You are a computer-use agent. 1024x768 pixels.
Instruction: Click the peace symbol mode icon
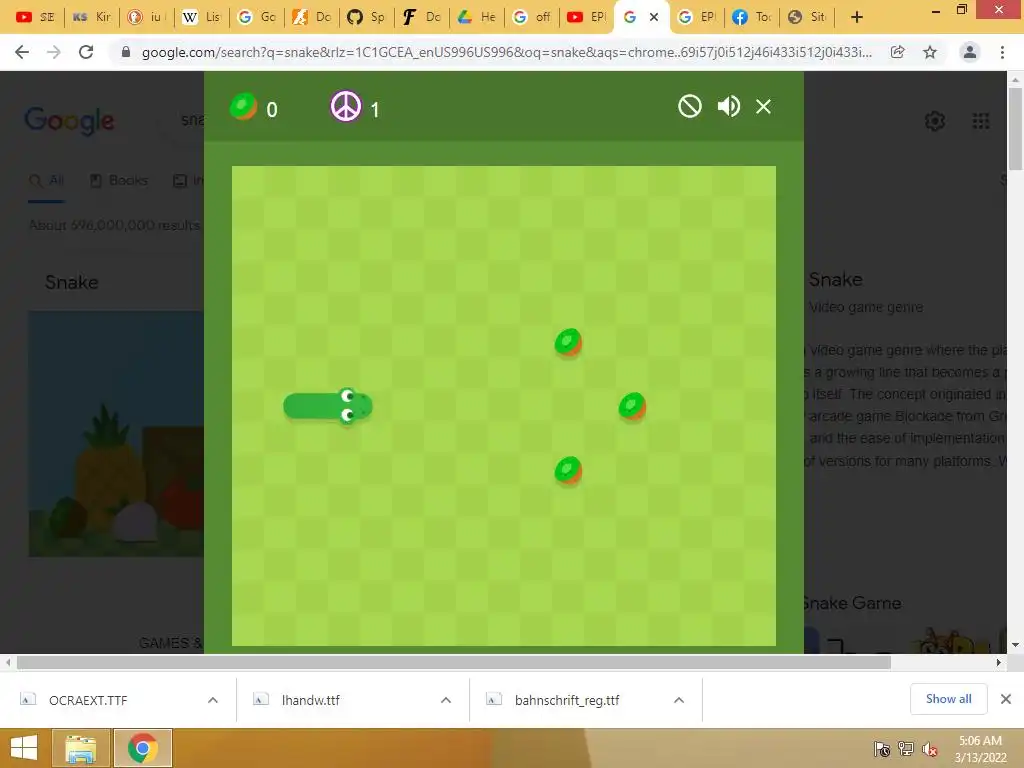345,106
